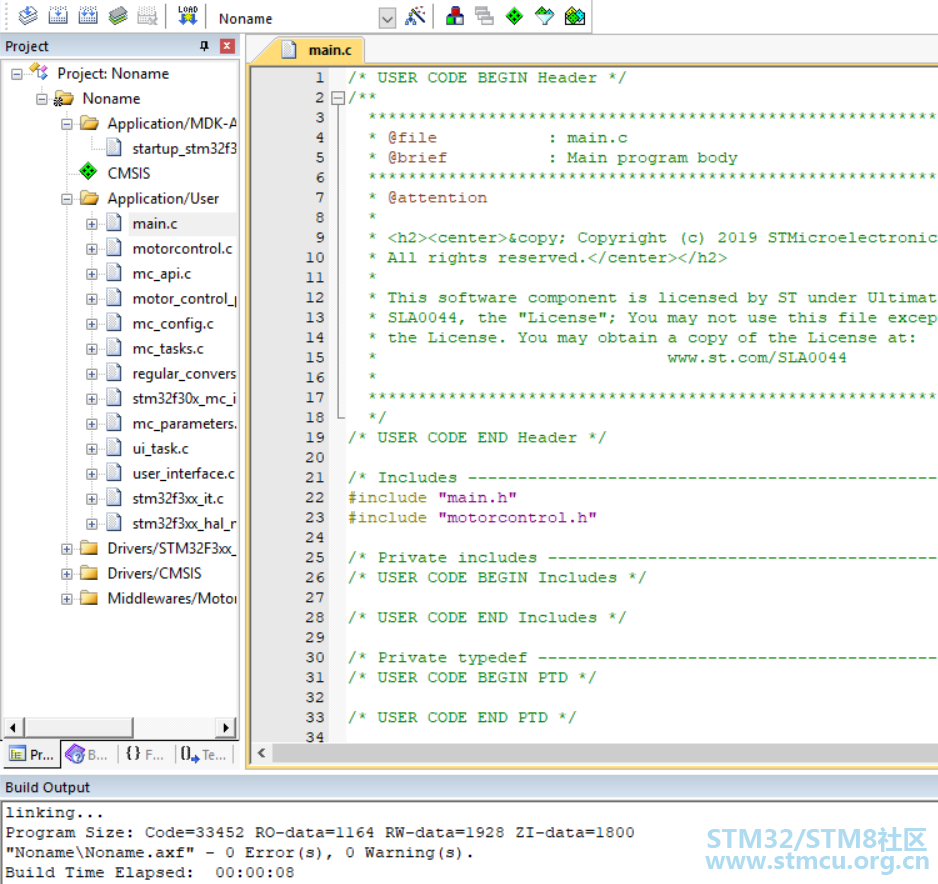Switch to the Functions tab with braces icon

pos(145,754)
